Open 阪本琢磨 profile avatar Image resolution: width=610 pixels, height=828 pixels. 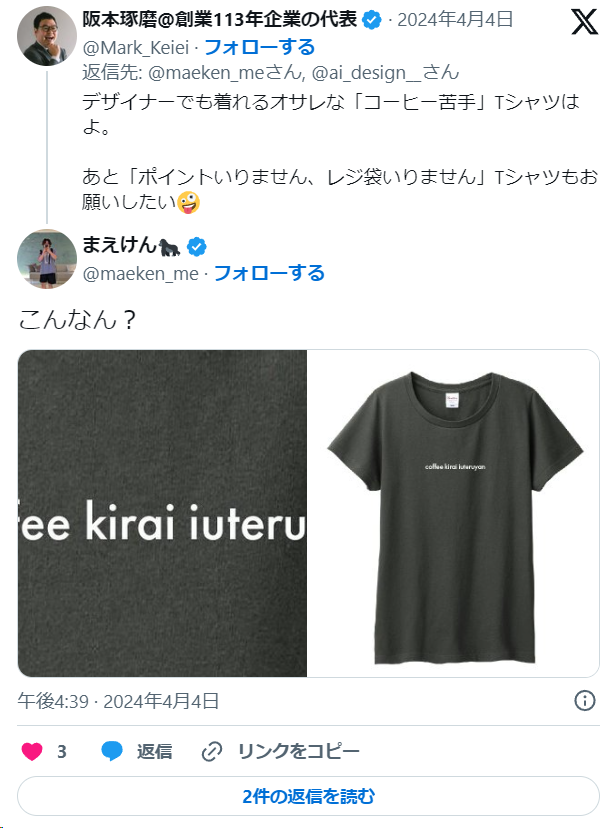point(47,36)
